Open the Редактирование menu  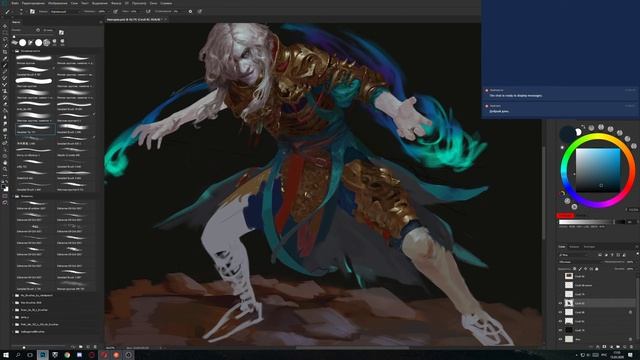[x=33, y=3]
